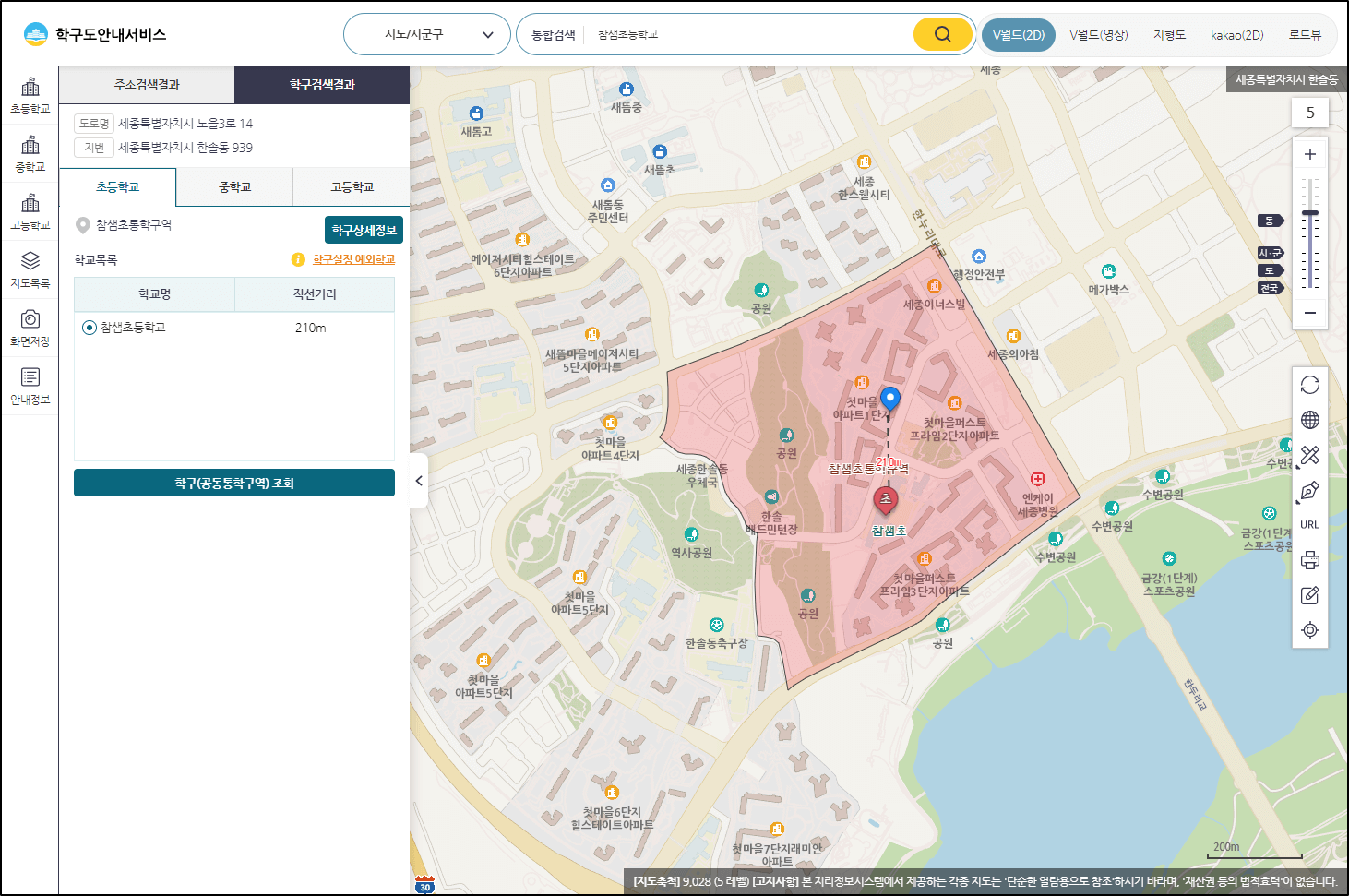The image size is (1349, 896).
Task: Click the 화면저장 camera icon
Action: tap(30, 329)
